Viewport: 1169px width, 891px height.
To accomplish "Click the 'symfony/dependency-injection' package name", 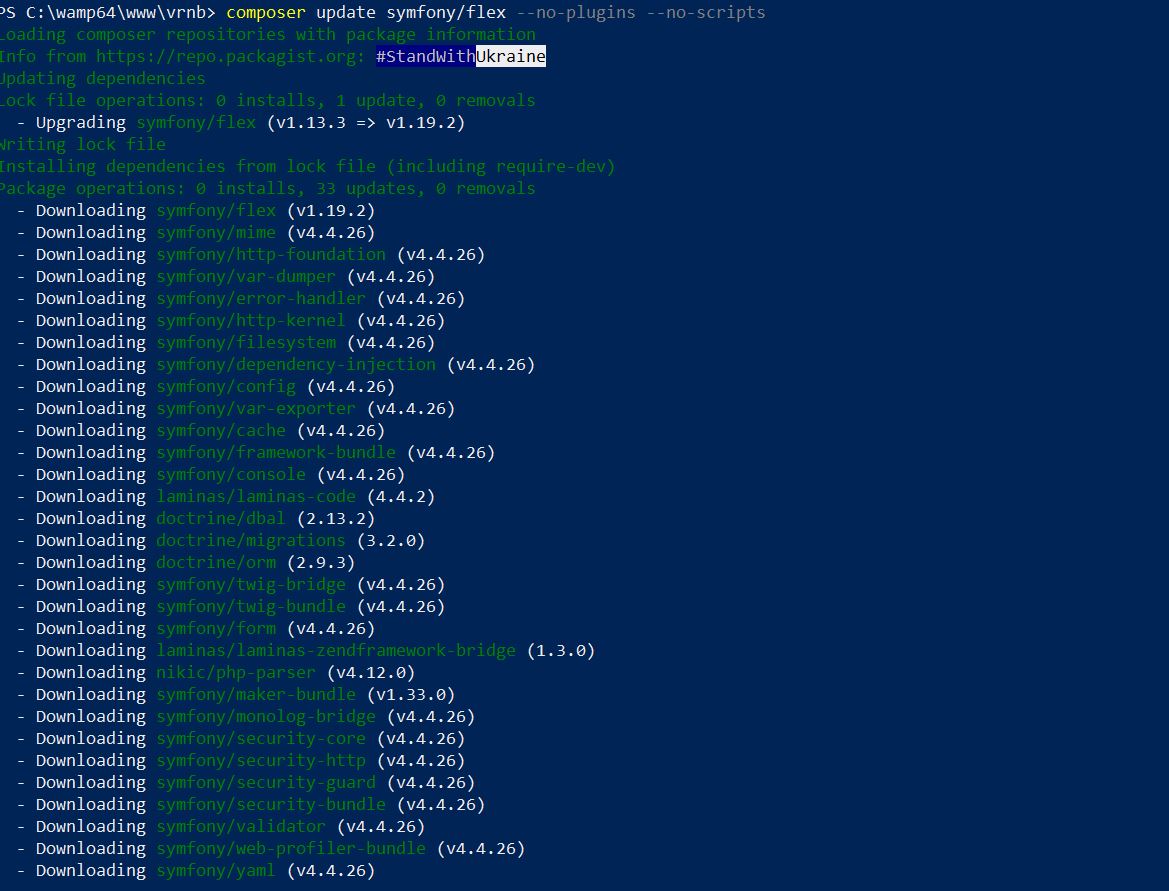I will tap(296, 365).
